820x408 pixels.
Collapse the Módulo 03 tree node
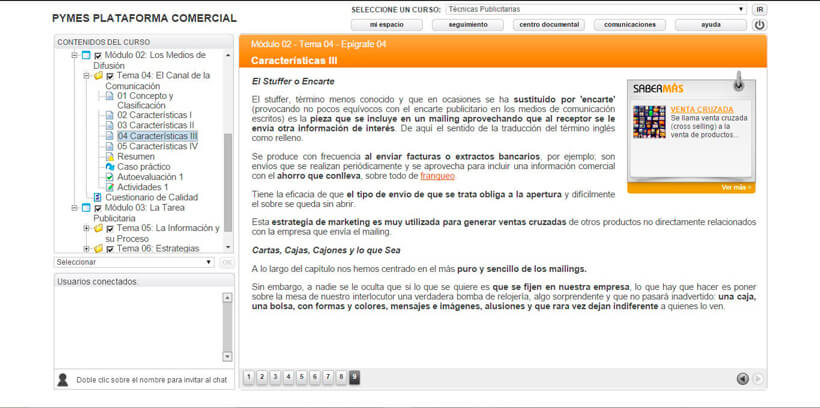74,208
